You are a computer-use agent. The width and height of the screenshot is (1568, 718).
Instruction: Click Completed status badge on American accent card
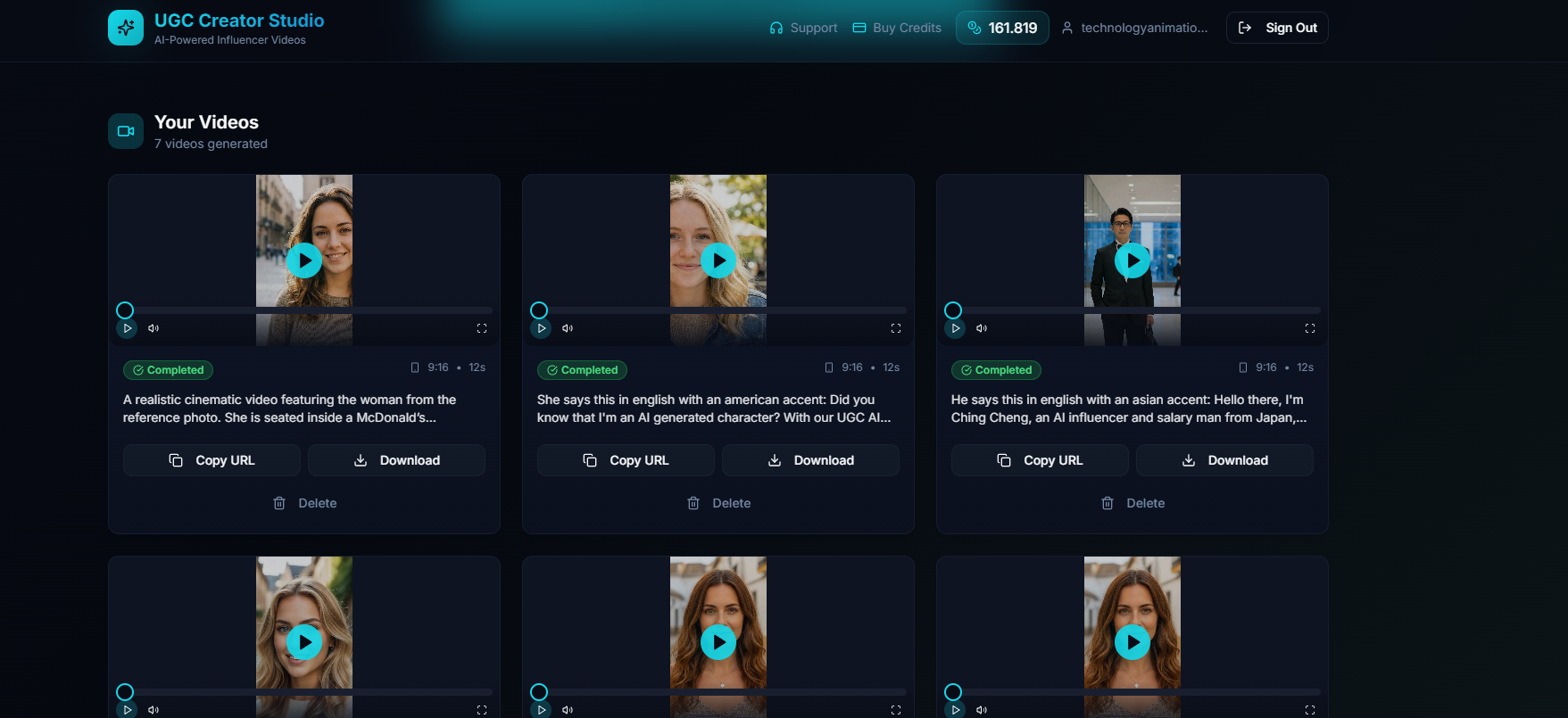coord(582,370)
